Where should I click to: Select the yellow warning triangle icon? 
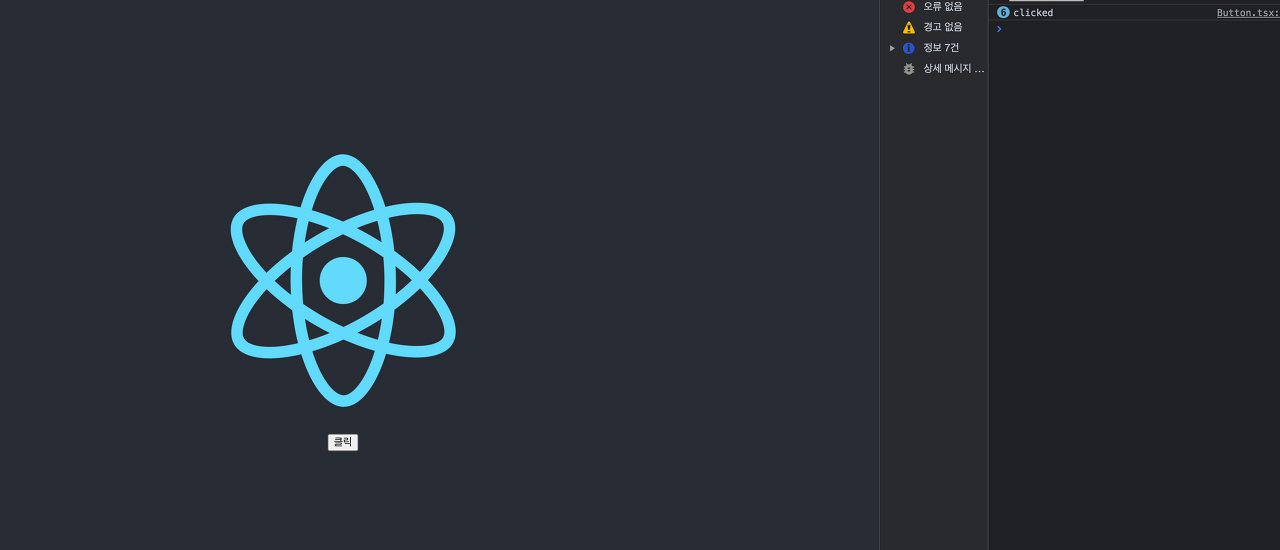point(909,27)
